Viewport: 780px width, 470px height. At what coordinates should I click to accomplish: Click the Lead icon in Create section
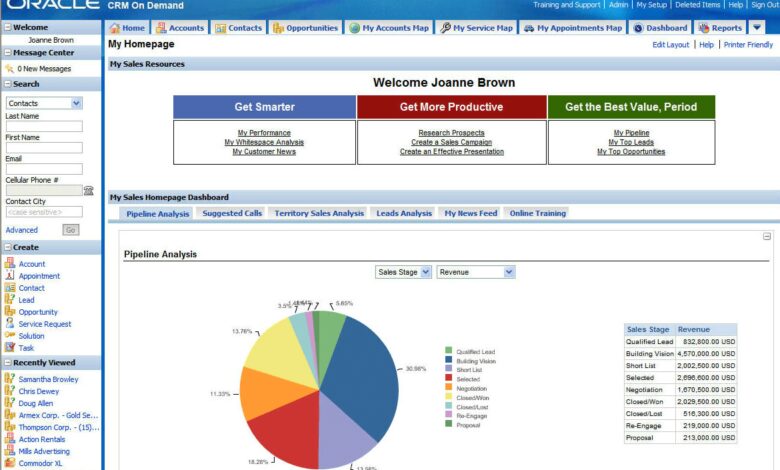coord(10,299)
